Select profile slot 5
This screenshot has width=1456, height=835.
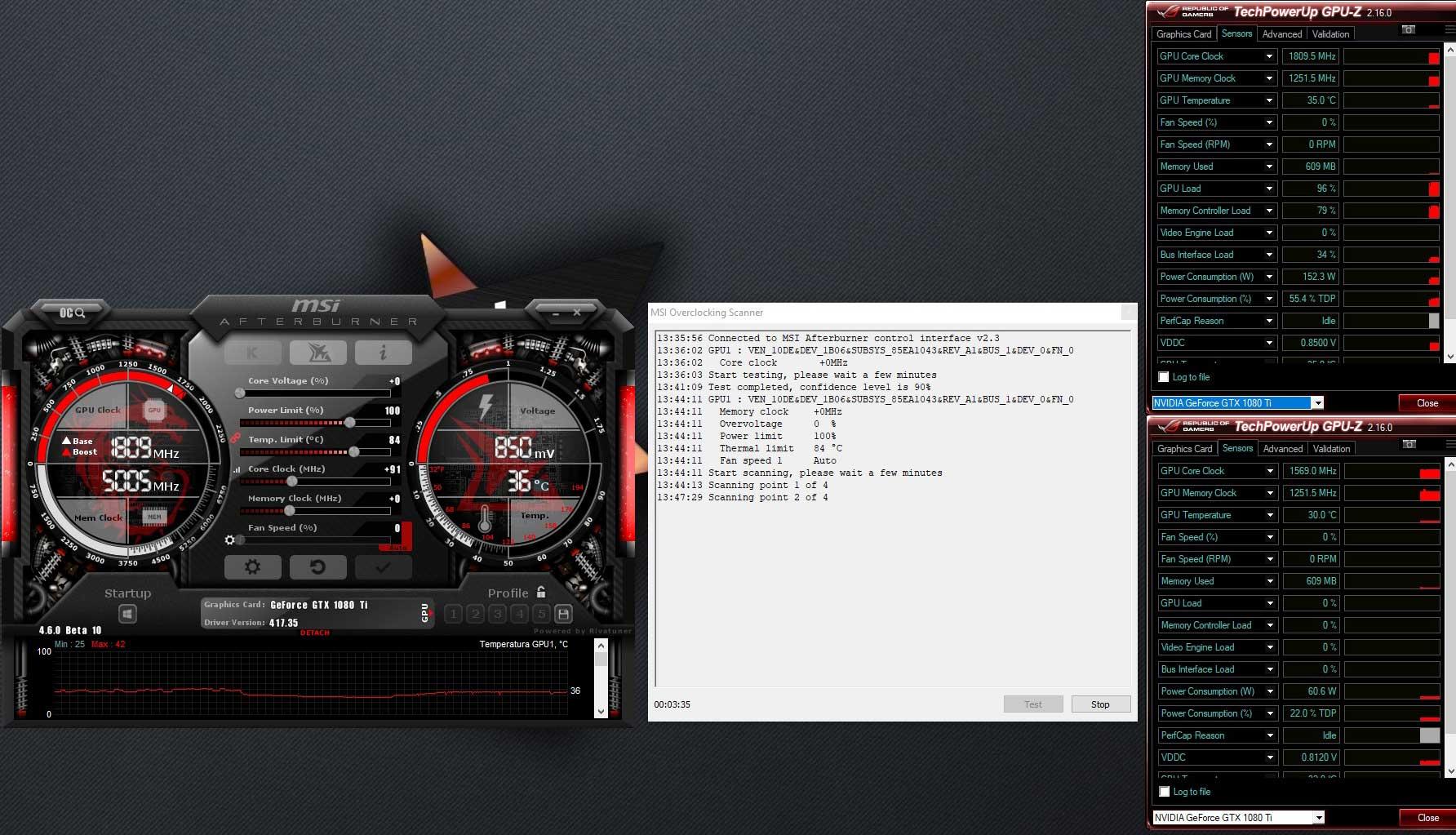[541, 614]
